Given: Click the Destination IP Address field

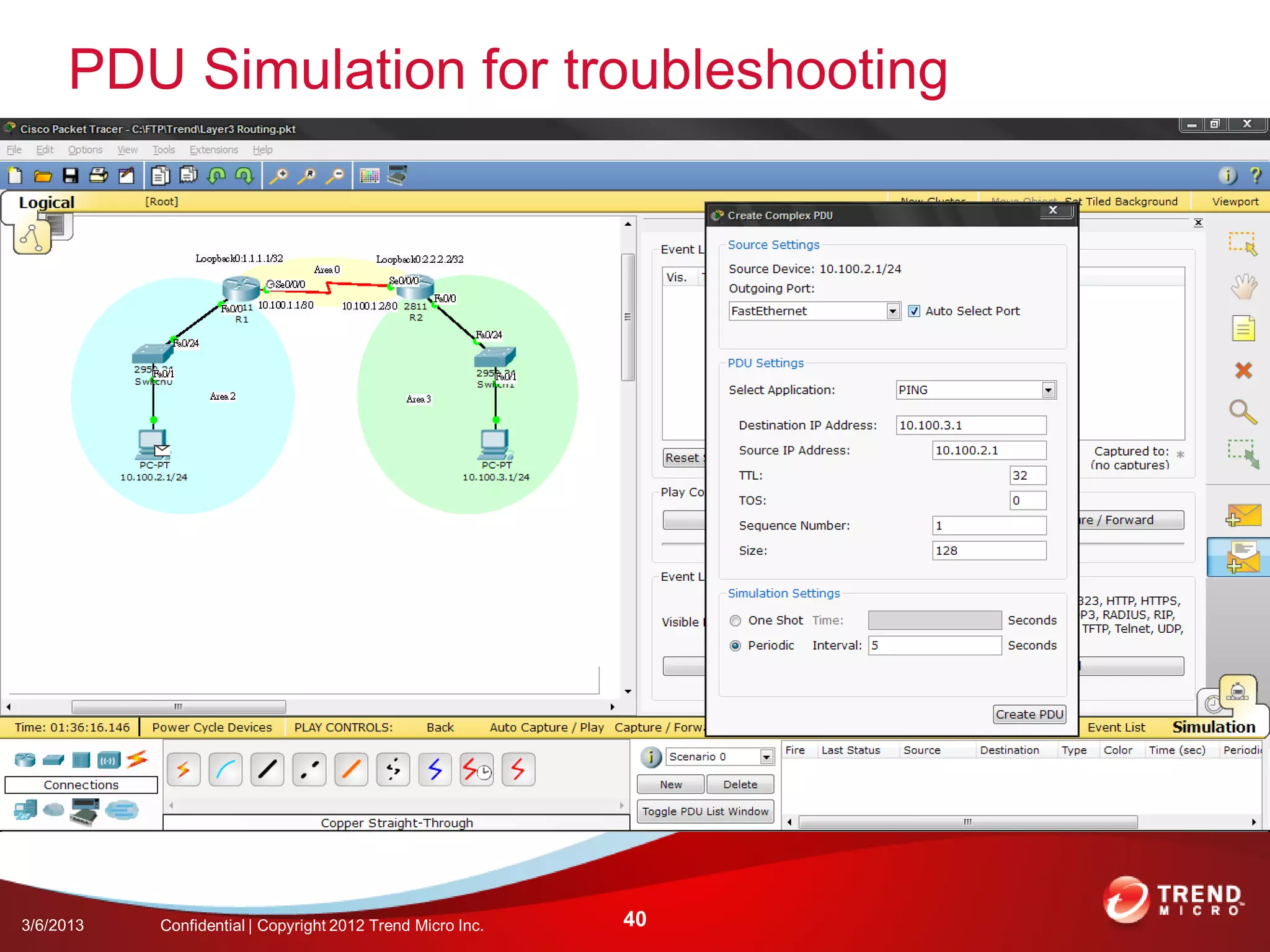Looking at the screenshot, I should (x=970, y=425).
